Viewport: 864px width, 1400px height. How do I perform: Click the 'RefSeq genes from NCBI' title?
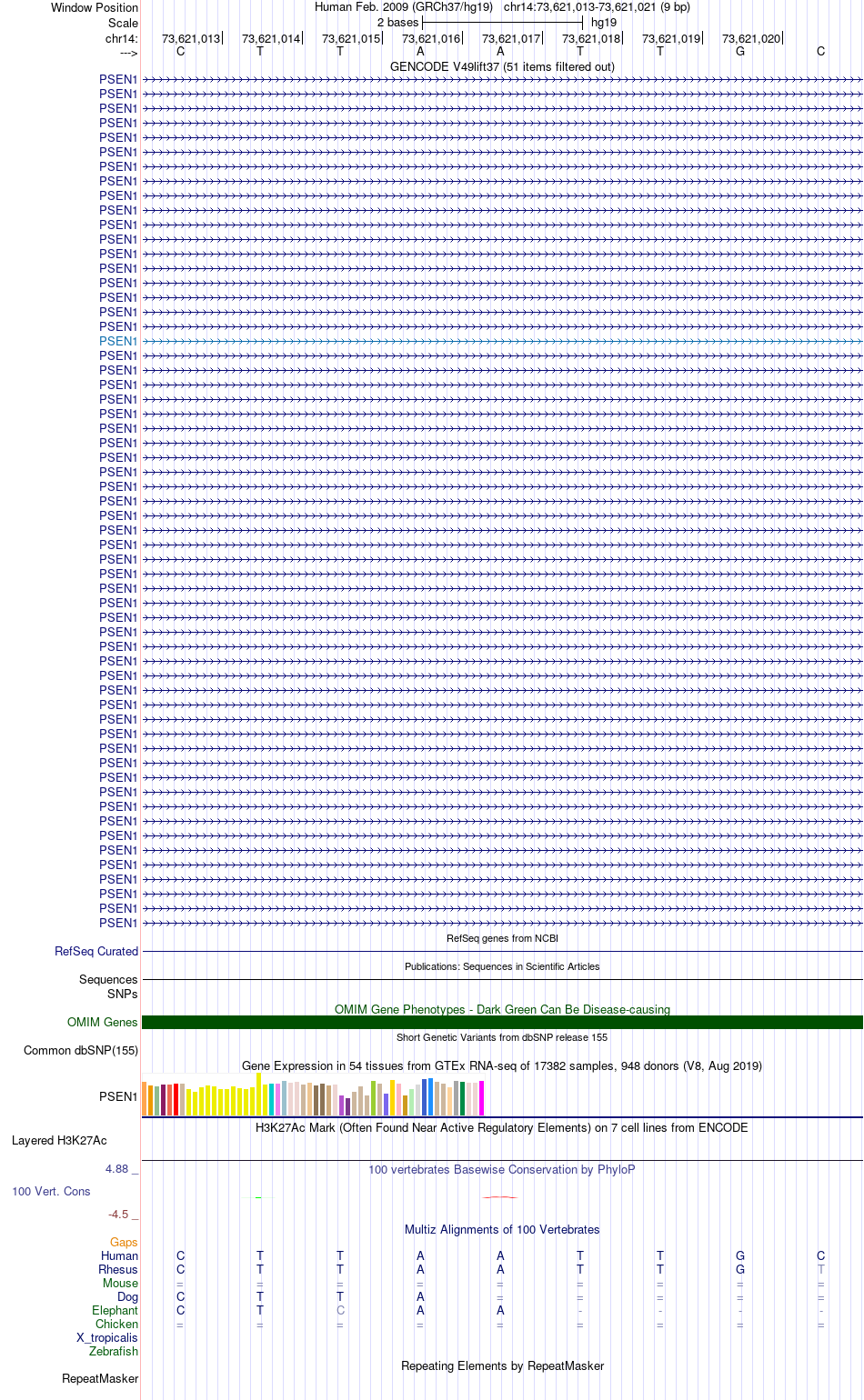pyautogui.click(x=502, y=938)
